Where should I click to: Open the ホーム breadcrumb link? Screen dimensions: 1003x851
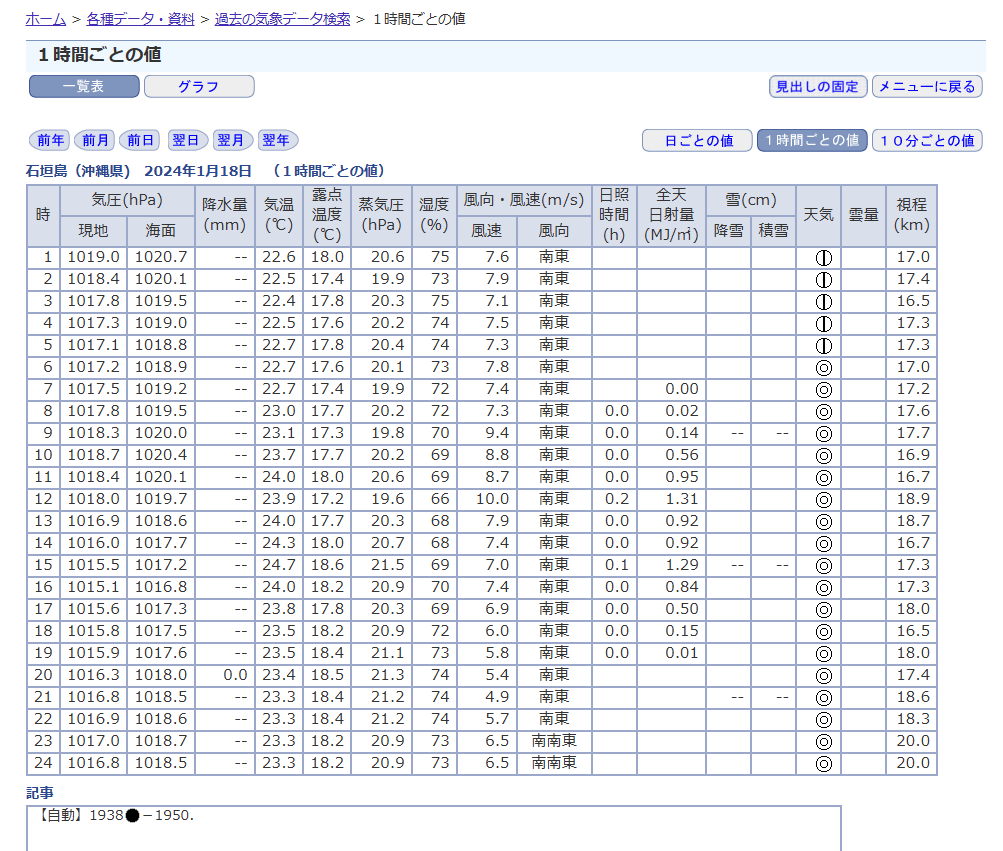(46, 19)
